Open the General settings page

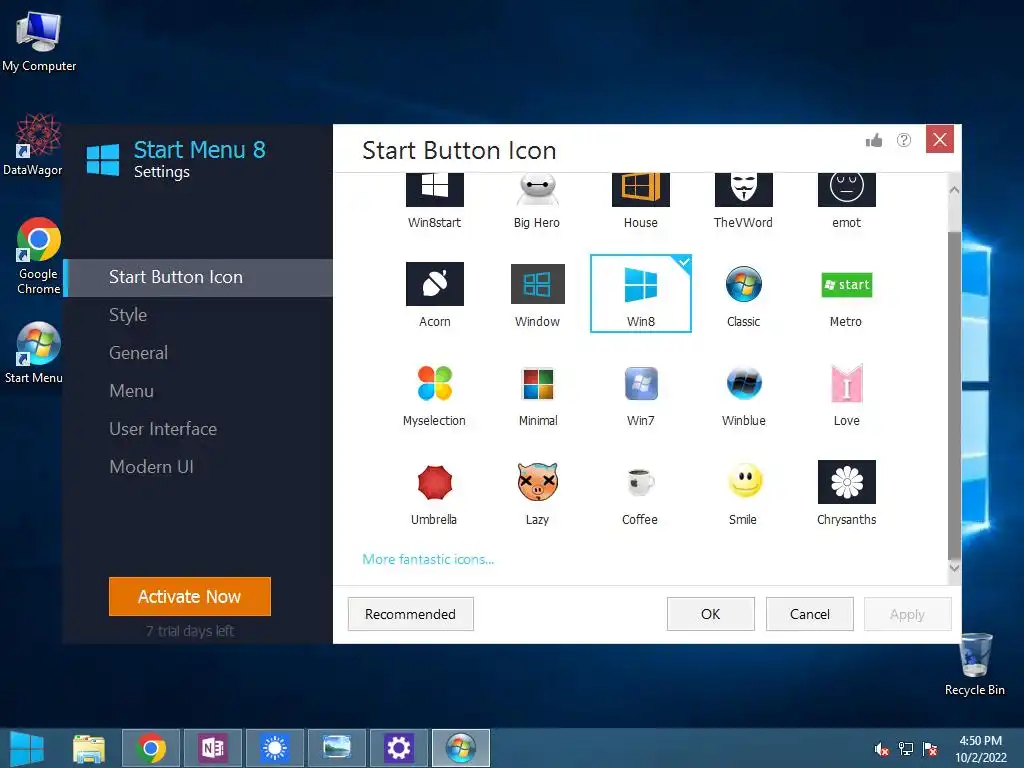[x=138, y=353]
